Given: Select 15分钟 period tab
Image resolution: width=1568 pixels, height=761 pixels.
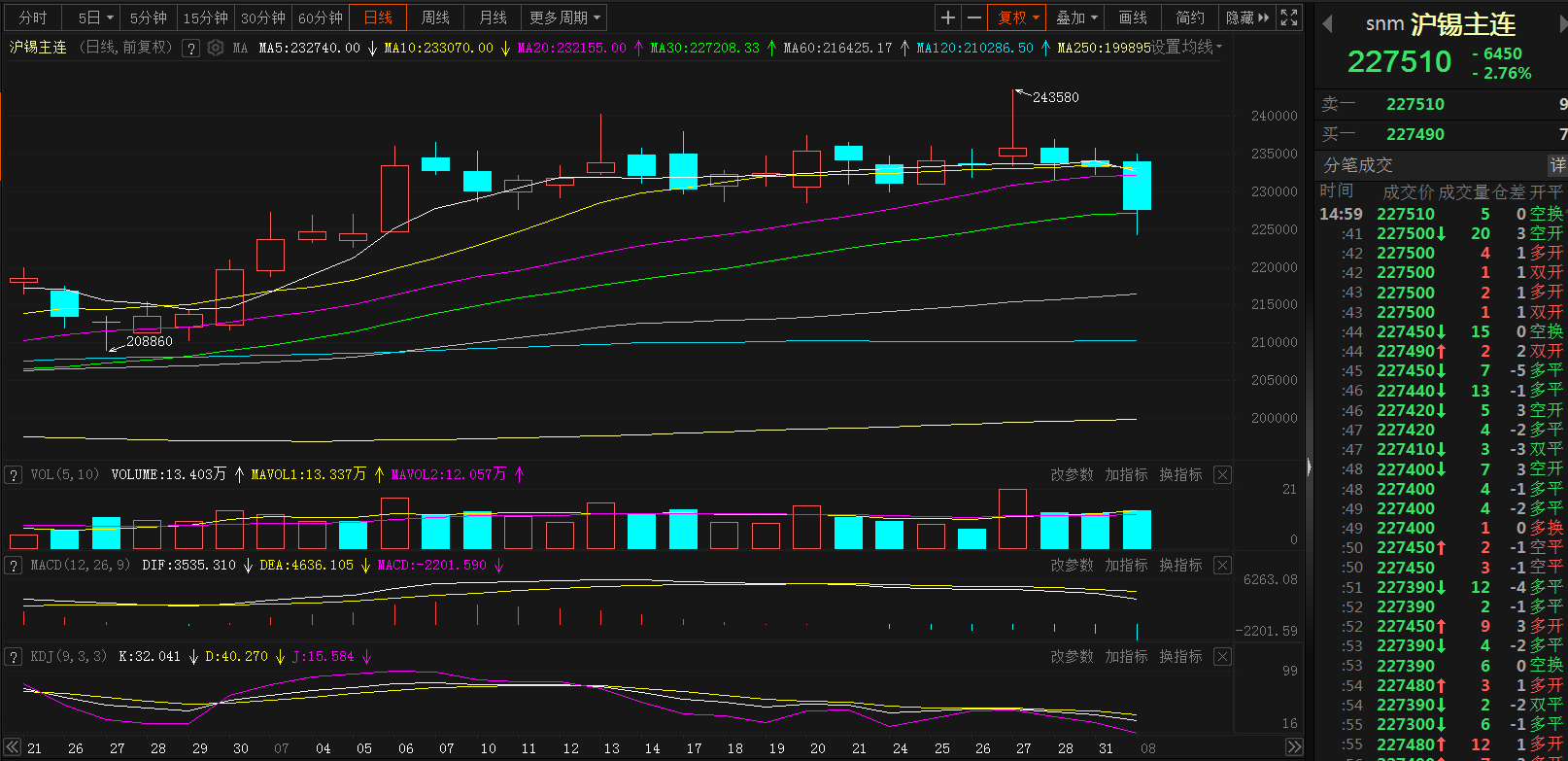Looking at the screenshot, I should (x=205, y=17).
